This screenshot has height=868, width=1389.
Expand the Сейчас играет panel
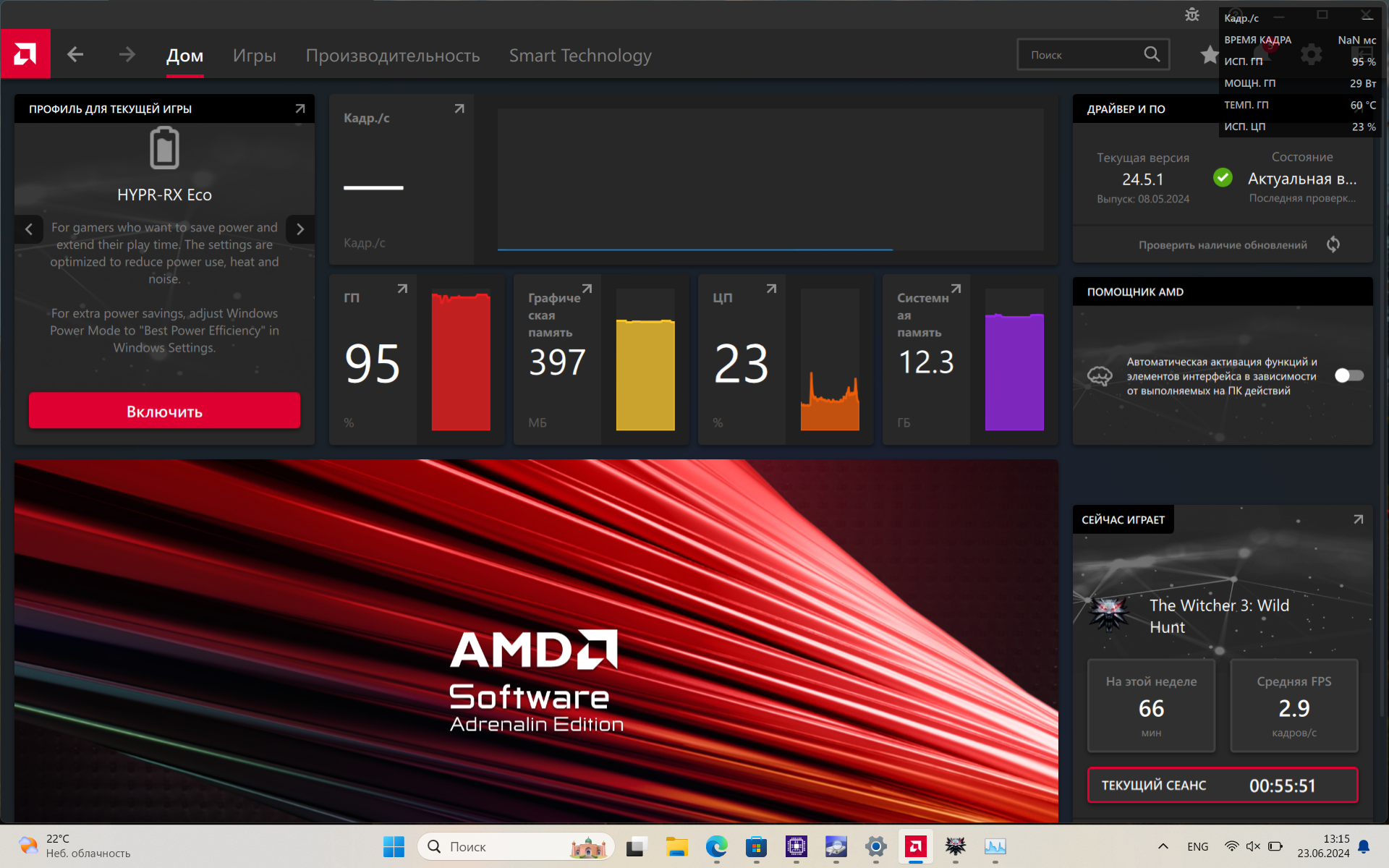[x=1358, y=519]
